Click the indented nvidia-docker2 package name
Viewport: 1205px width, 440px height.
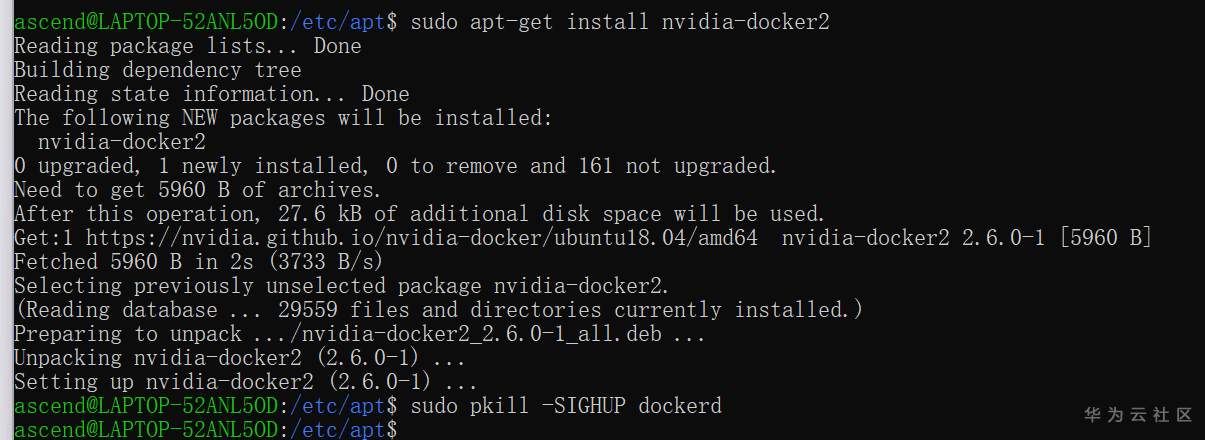click(x=122, y=142)
